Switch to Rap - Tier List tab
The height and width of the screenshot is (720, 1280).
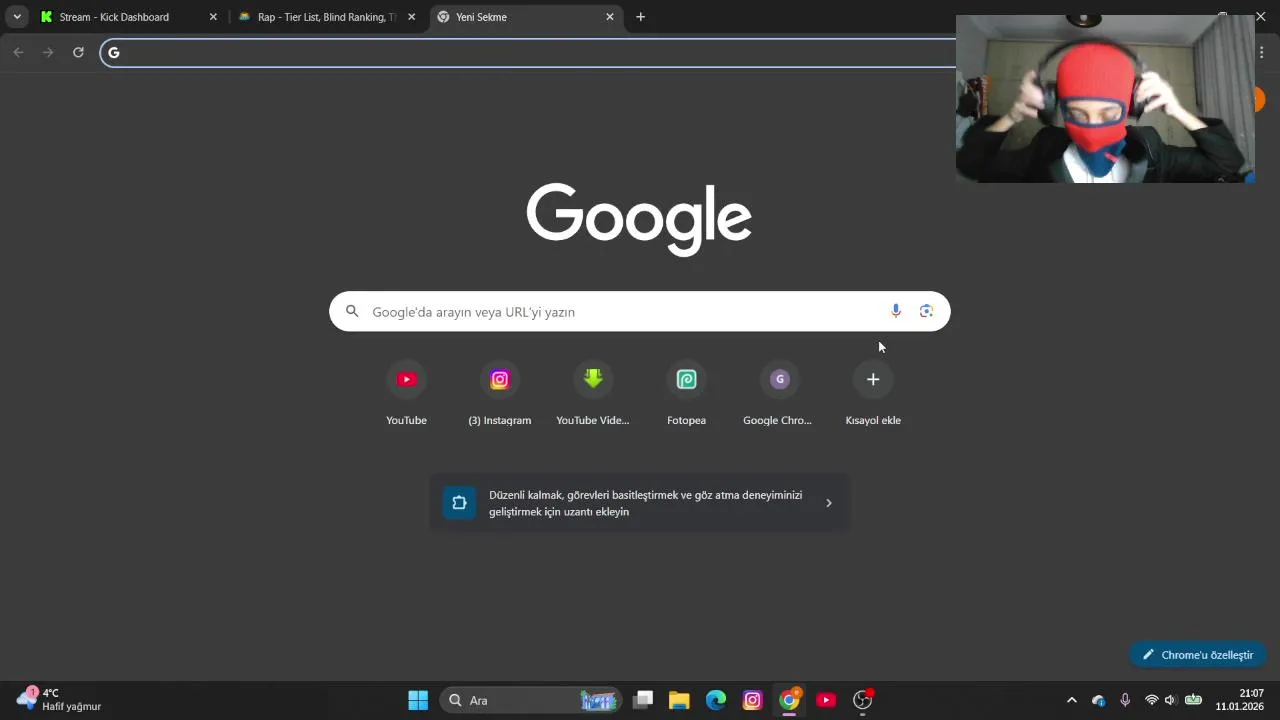(x=327, y=17)
